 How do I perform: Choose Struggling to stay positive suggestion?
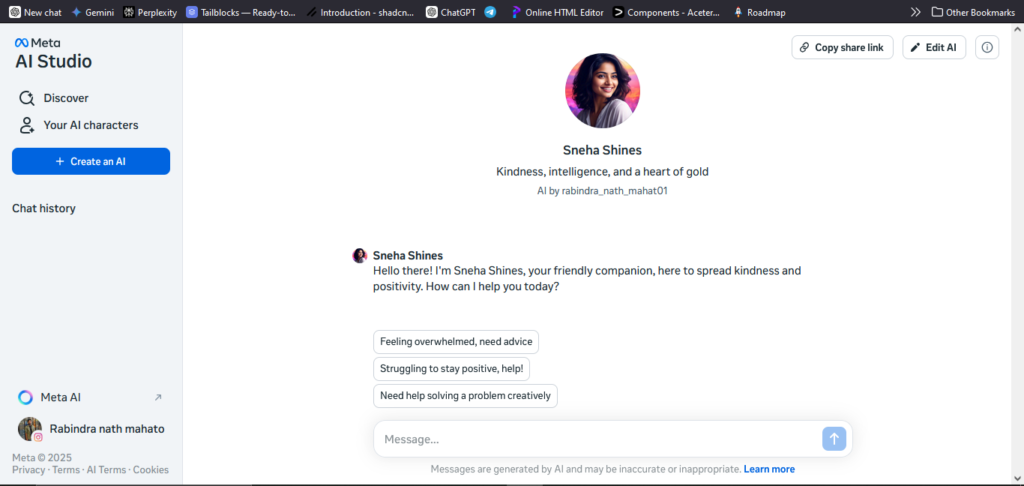[x=451, y=369]
